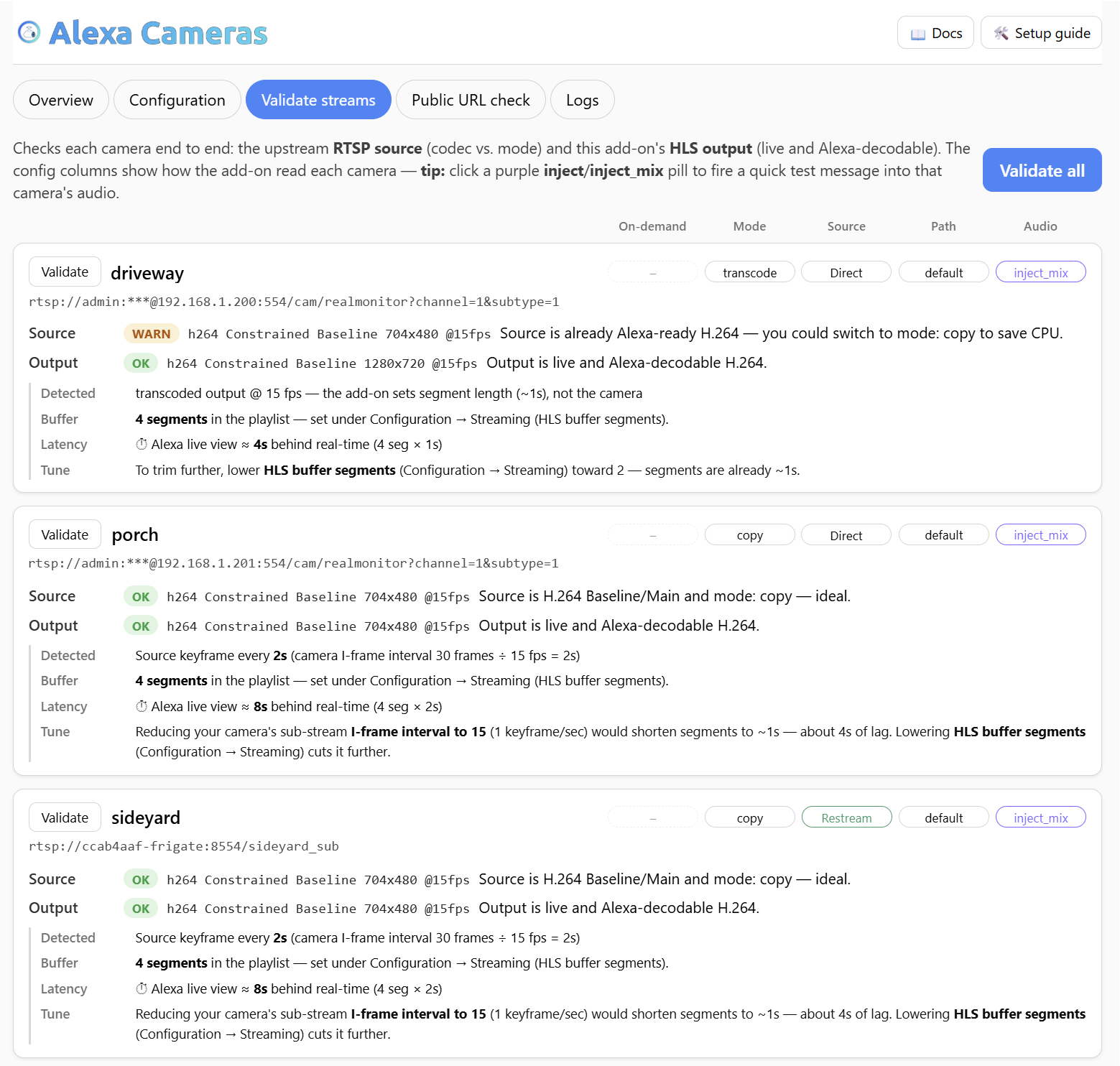Click porch's Direct source pill
Image resolution: width=1120 pixels, height=1066 pixels.
846,535
